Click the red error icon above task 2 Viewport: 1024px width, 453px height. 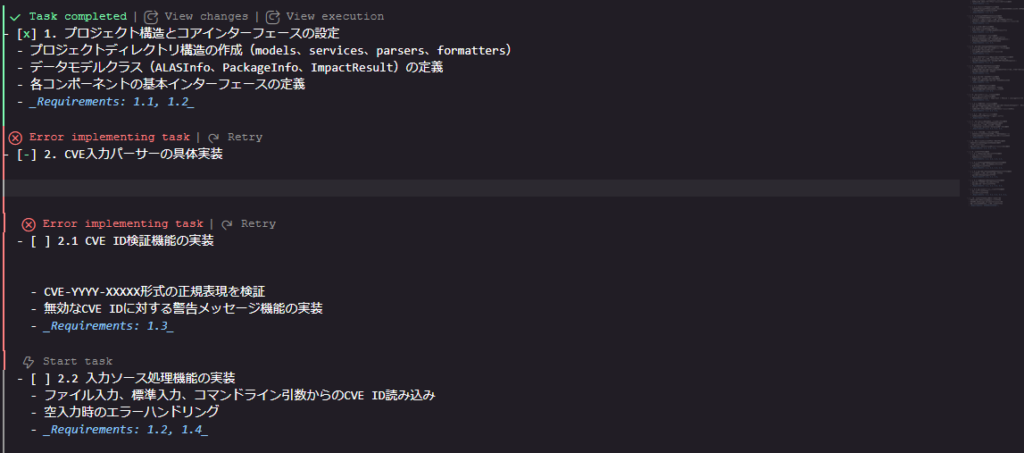(x=16, y=138)
